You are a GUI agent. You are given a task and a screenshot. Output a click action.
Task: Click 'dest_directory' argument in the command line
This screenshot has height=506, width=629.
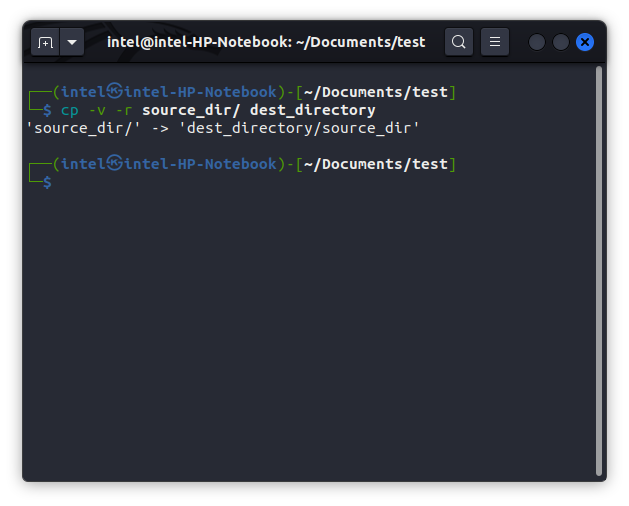[x=312, y=110]
